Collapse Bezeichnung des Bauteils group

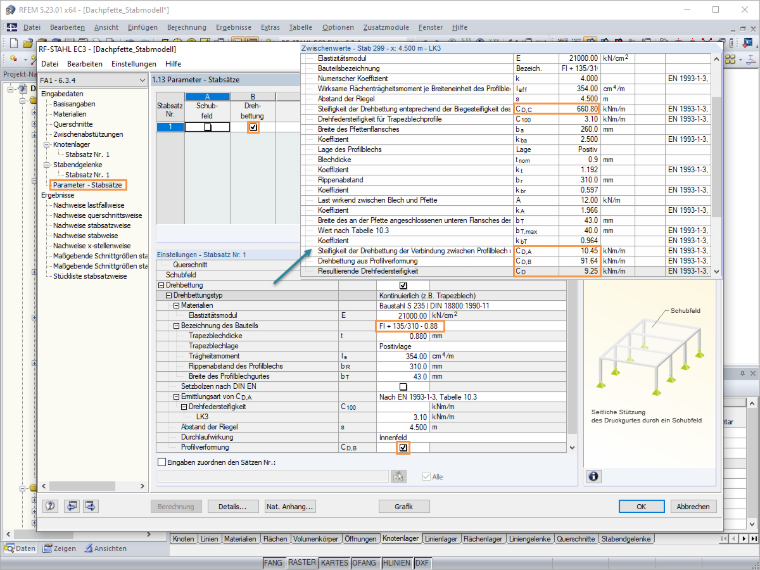coord(176,326)
